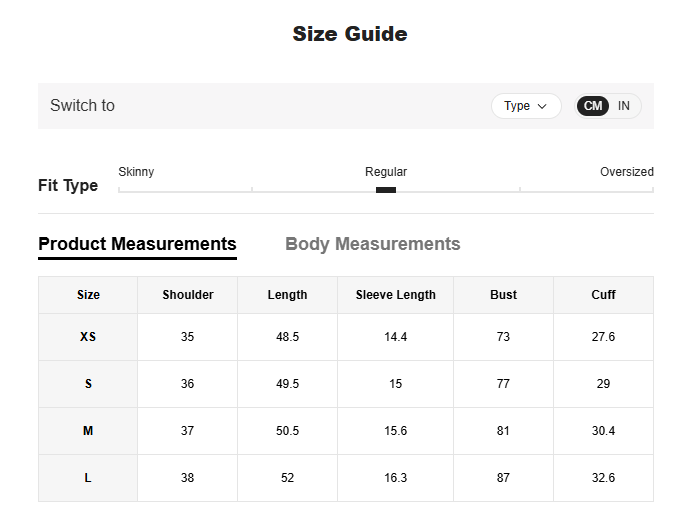Click the Length column header

(287, 295)
